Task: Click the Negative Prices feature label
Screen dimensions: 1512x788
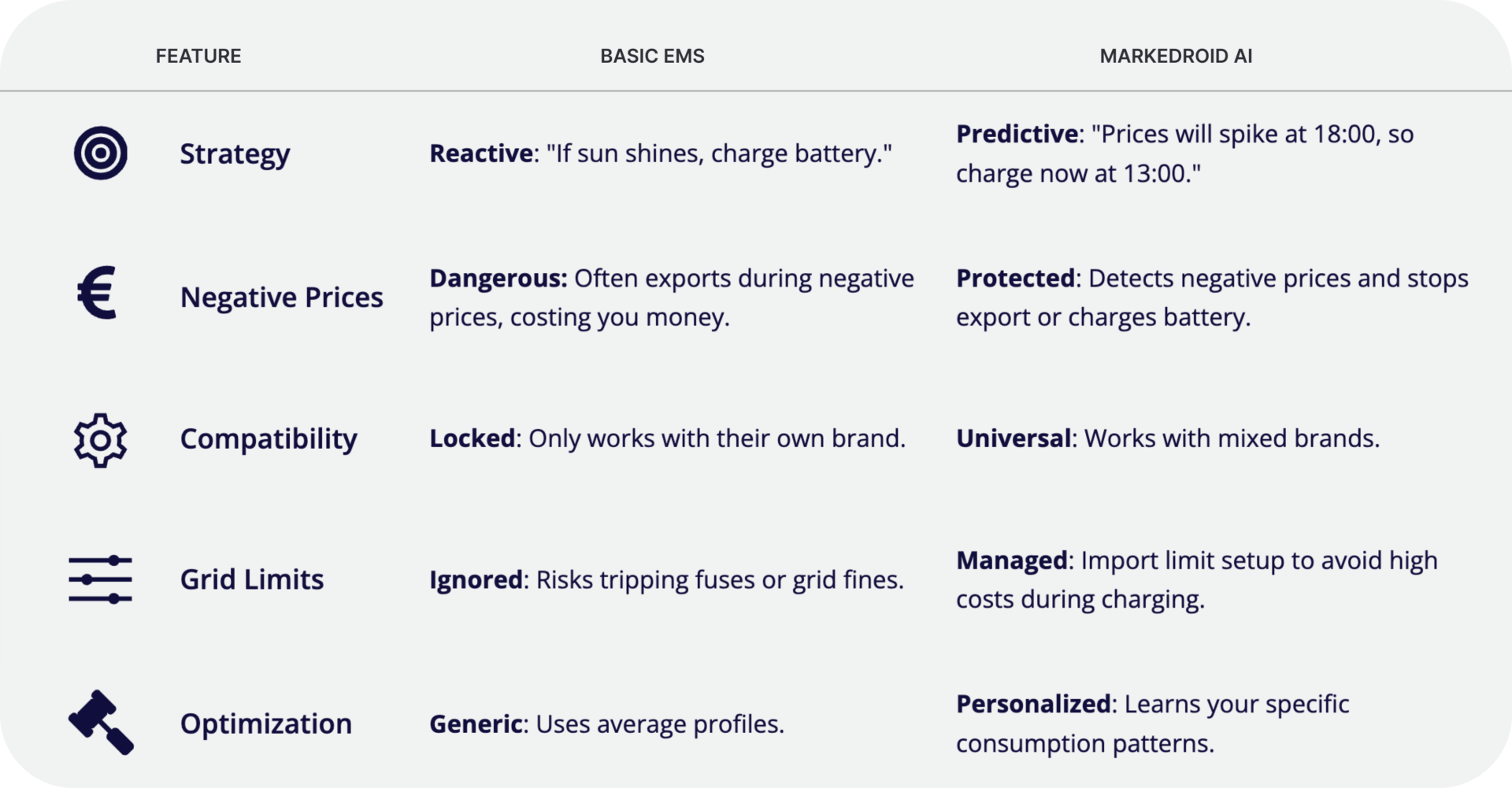Action: point(281,298)
